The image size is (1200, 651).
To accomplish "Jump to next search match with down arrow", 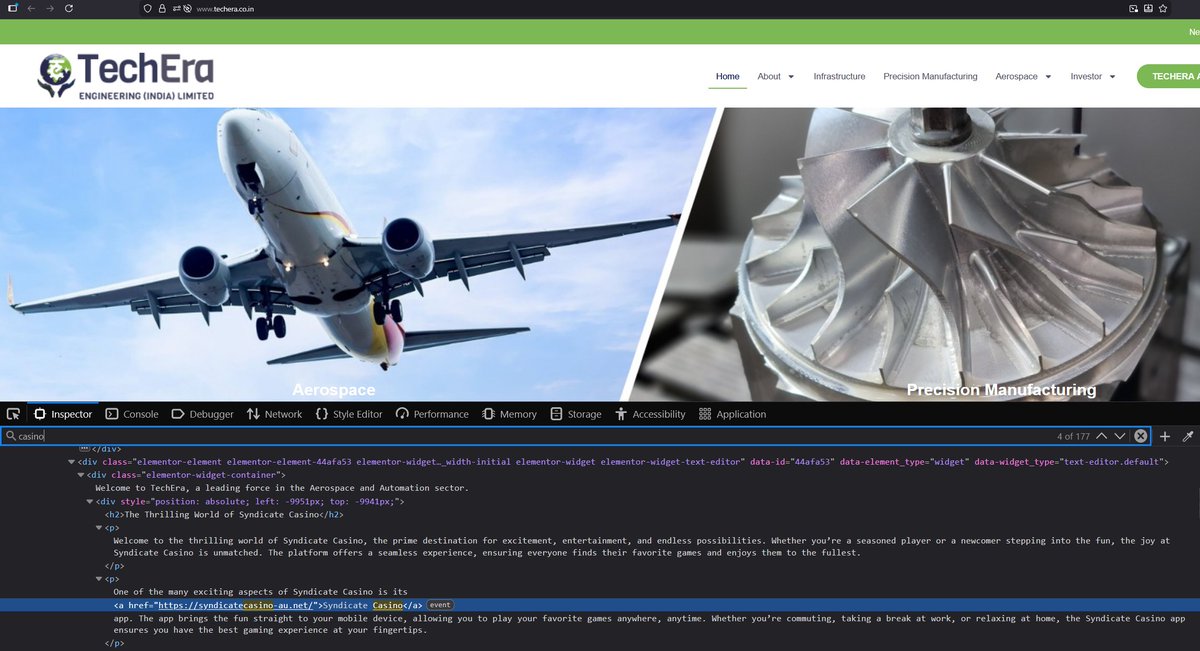I will pyautogui.click(x=1120, y=436).
